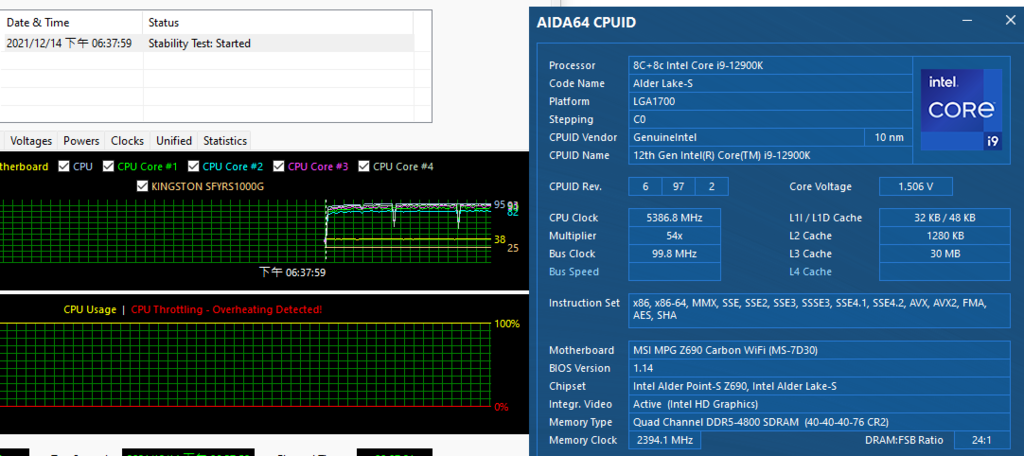Click the 10 nm process field
The image size is (1024, 456).
click(888, 137)
